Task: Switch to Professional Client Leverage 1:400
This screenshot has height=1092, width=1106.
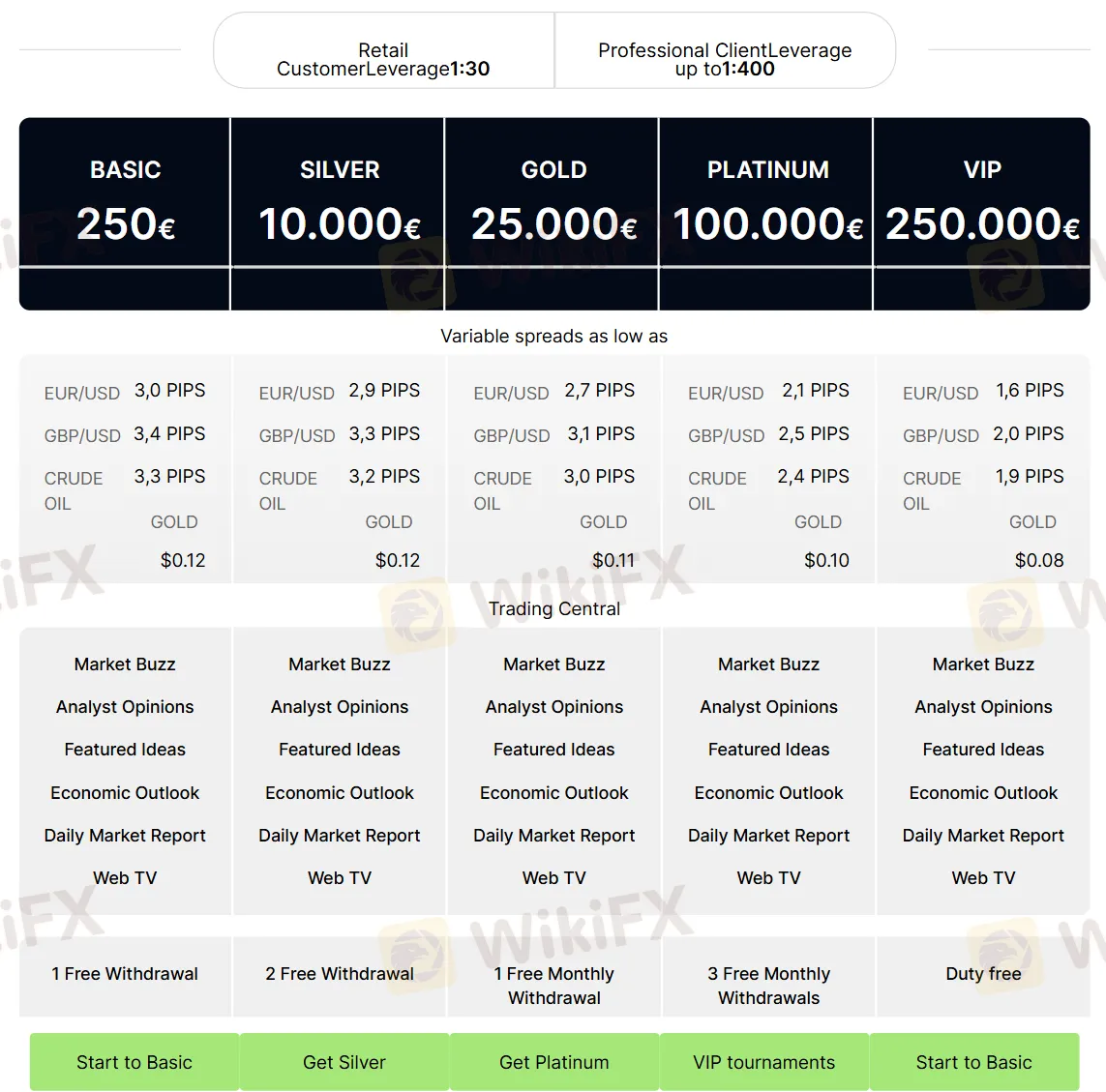Action: point(724,50)
